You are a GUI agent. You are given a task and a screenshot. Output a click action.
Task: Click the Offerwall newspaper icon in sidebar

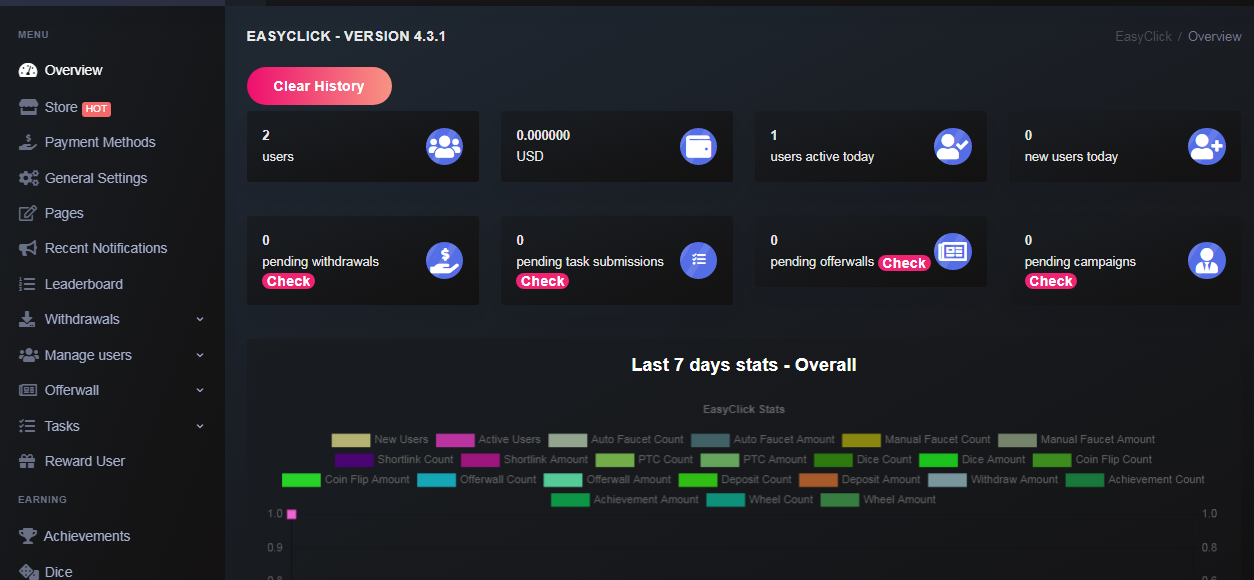pyautogui.click(x=28, y=390)
